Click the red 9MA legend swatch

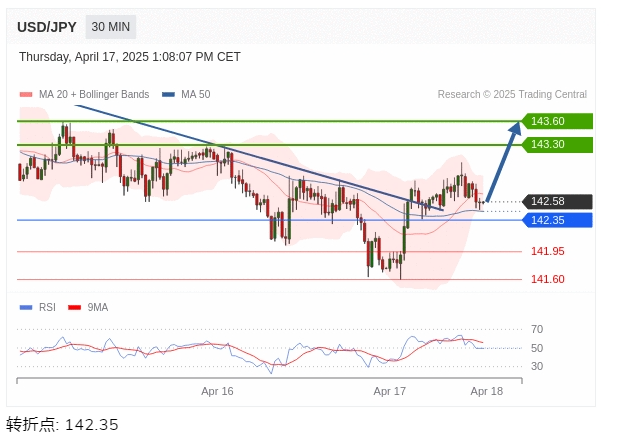75,308
